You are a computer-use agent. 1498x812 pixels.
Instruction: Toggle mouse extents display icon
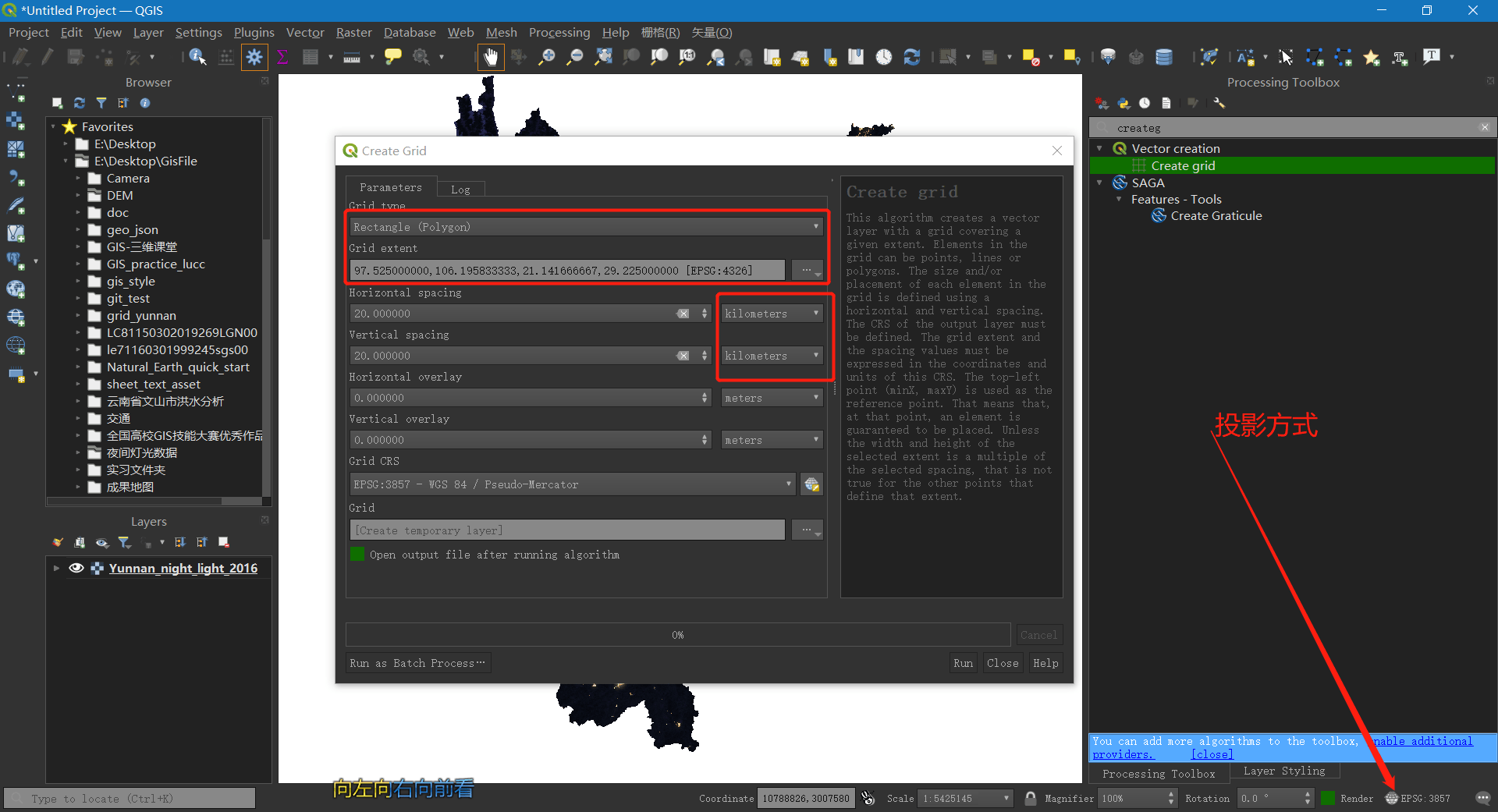(868, 798)
